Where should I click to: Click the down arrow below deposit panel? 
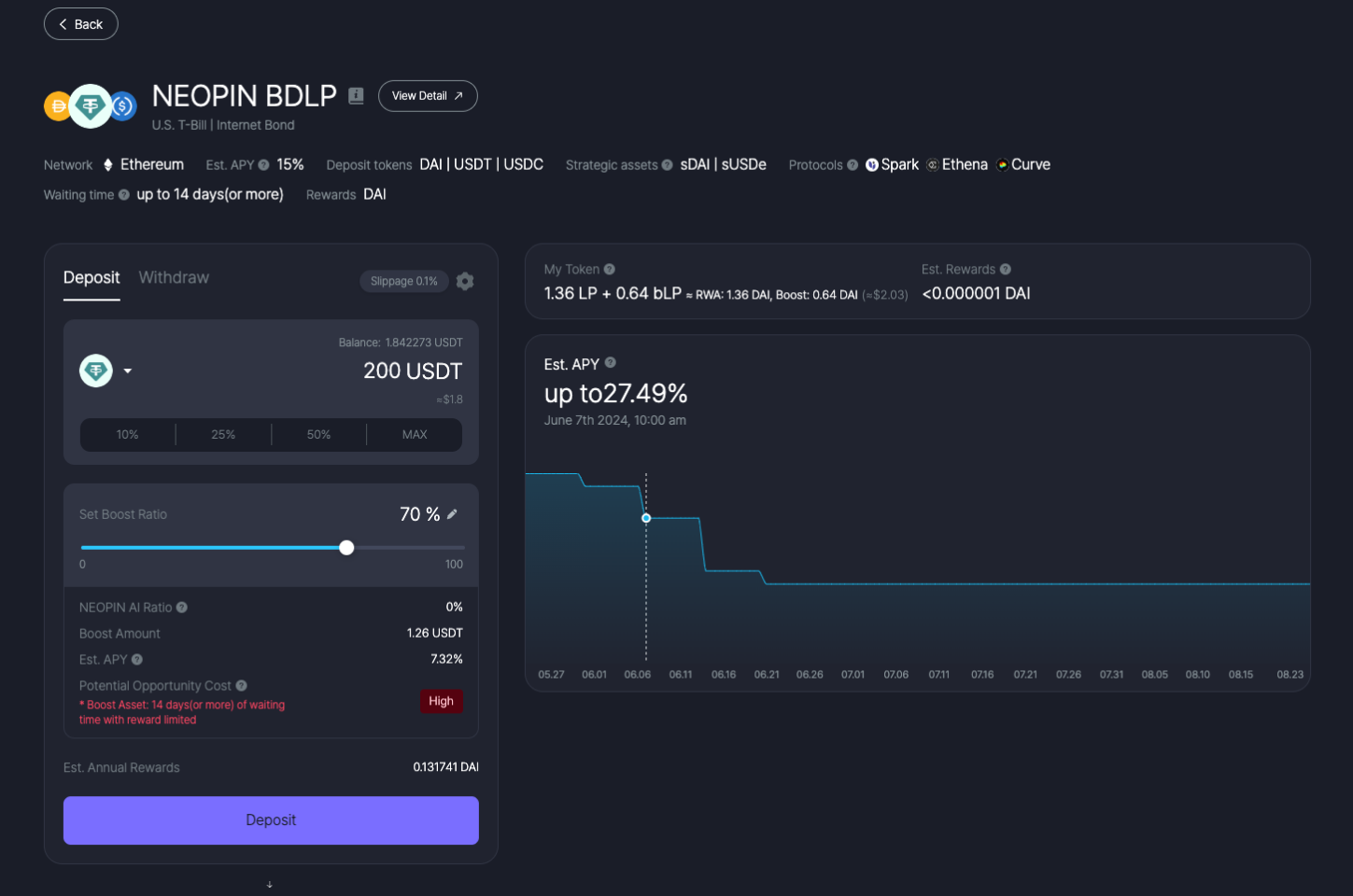point(270,884)
